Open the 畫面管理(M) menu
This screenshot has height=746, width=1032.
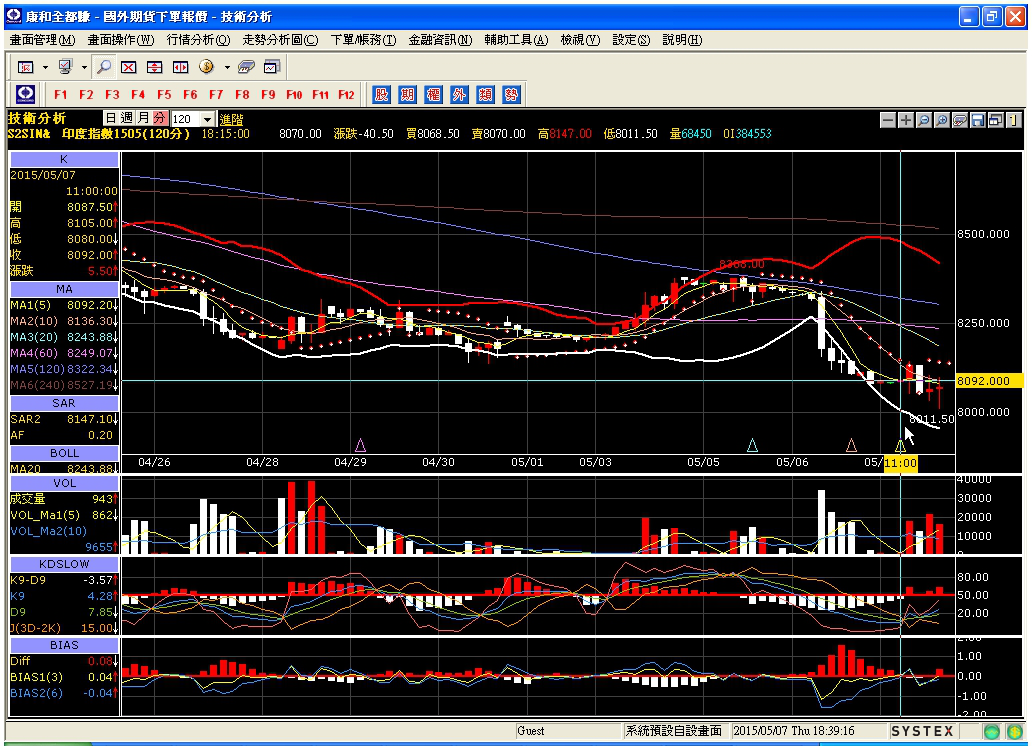[x=42, y=40]
